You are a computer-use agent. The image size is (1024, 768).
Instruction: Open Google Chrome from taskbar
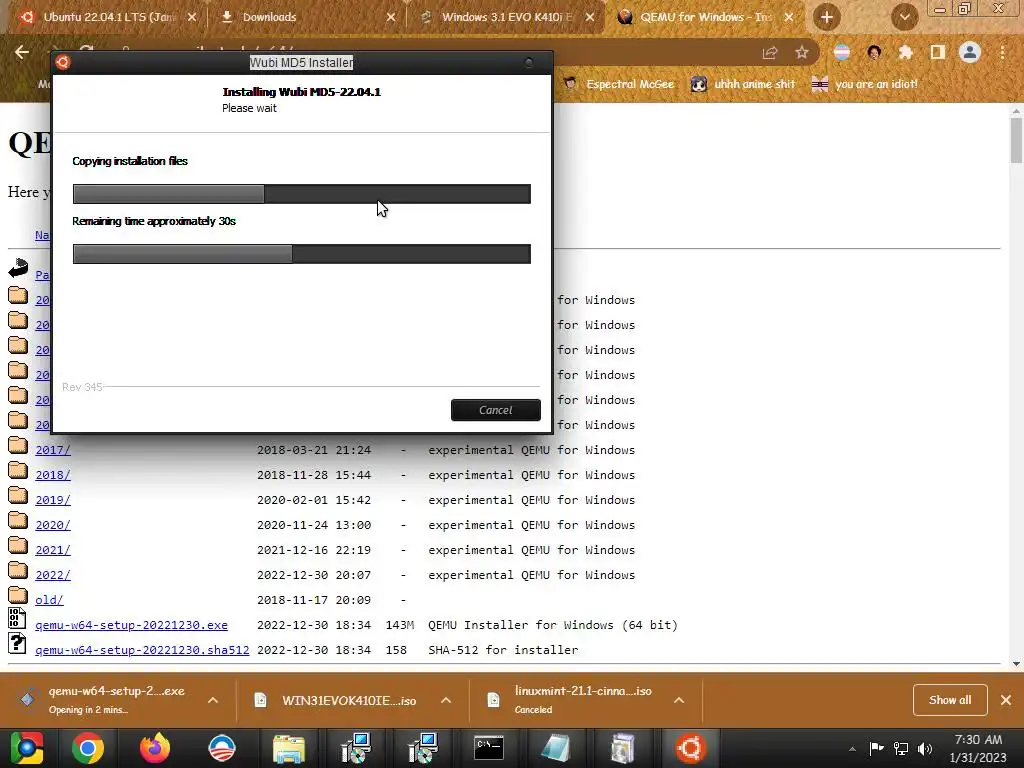[88, 748]
